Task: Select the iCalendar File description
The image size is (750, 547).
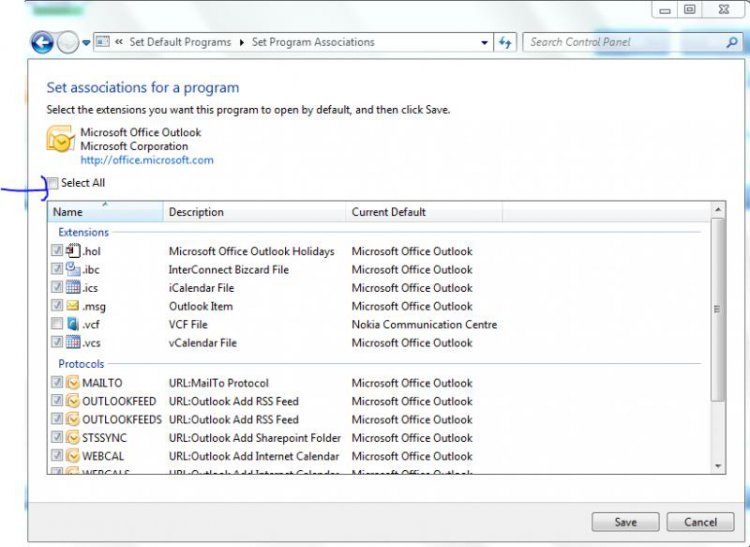Action: coord(201,288)
